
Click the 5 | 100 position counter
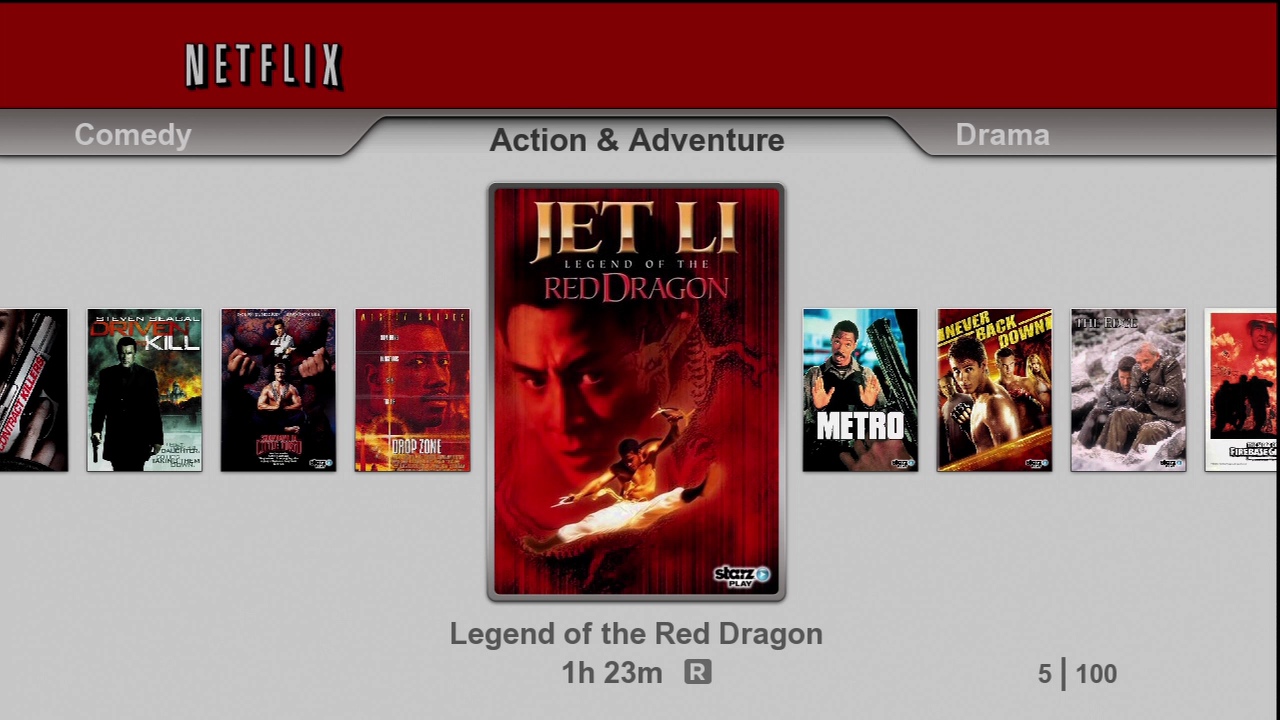pyautogui.click(x=1077, y=674)
